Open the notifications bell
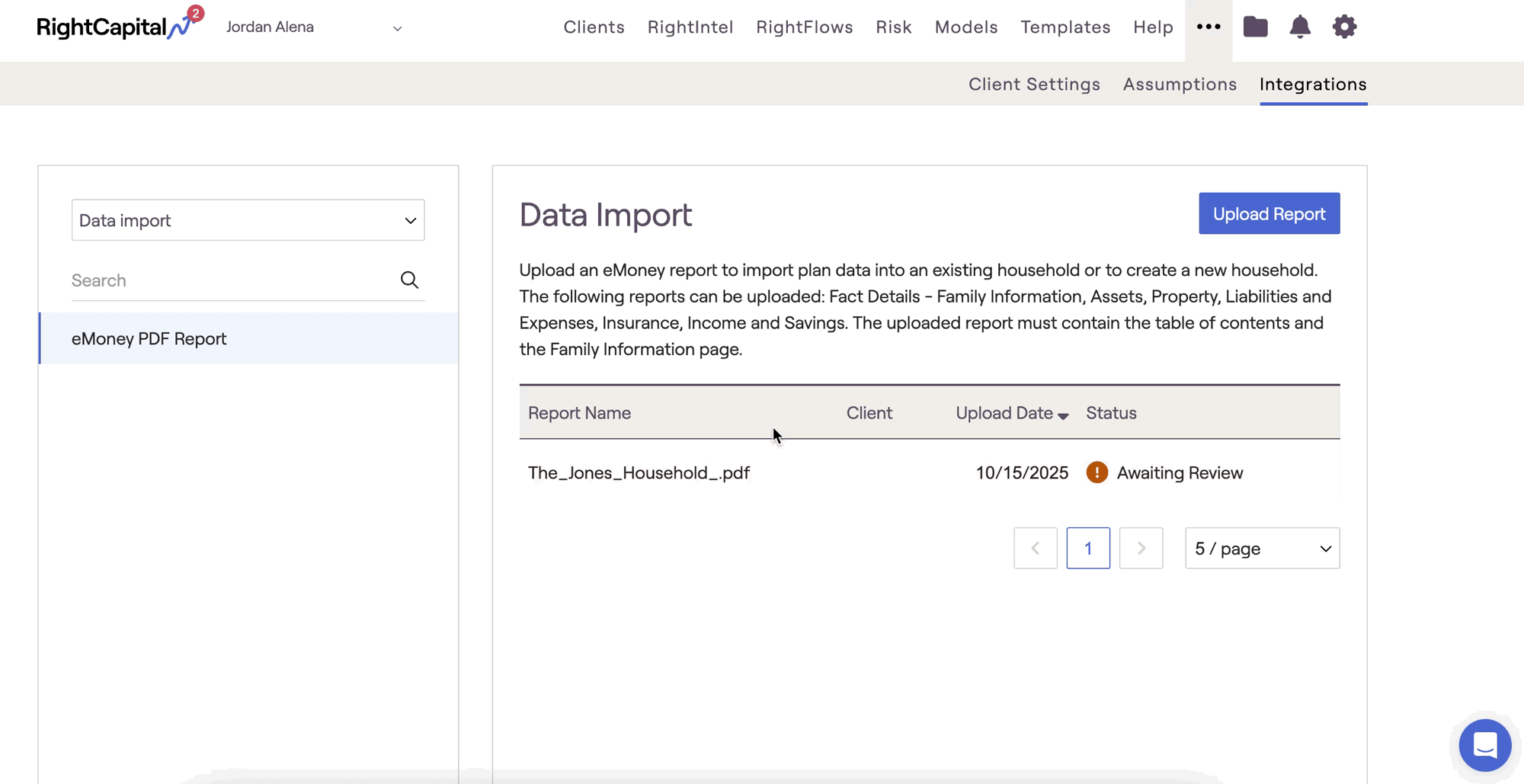Screen dimensions: 1524x784 1300,27
